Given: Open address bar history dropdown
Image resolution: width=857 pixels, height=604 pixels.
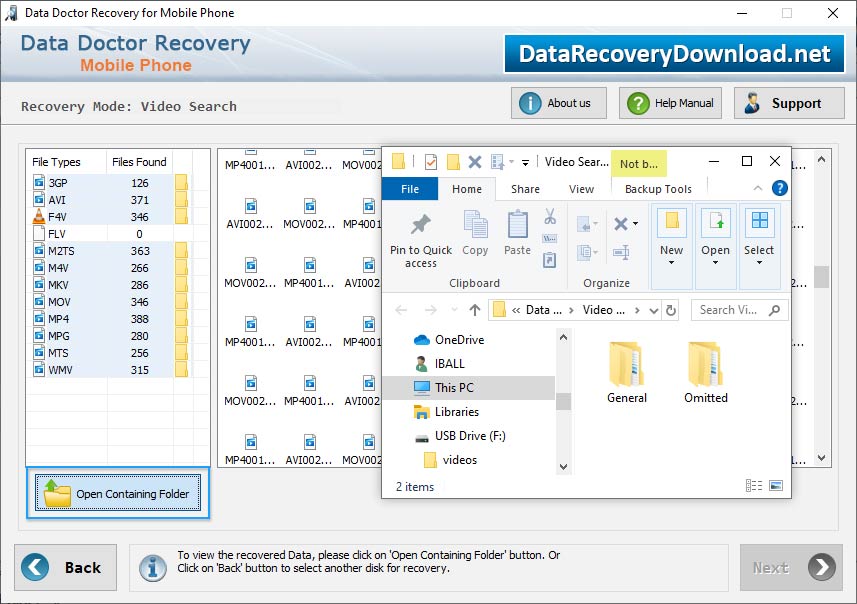Looking at the screenshot, I should coord(654,310).
